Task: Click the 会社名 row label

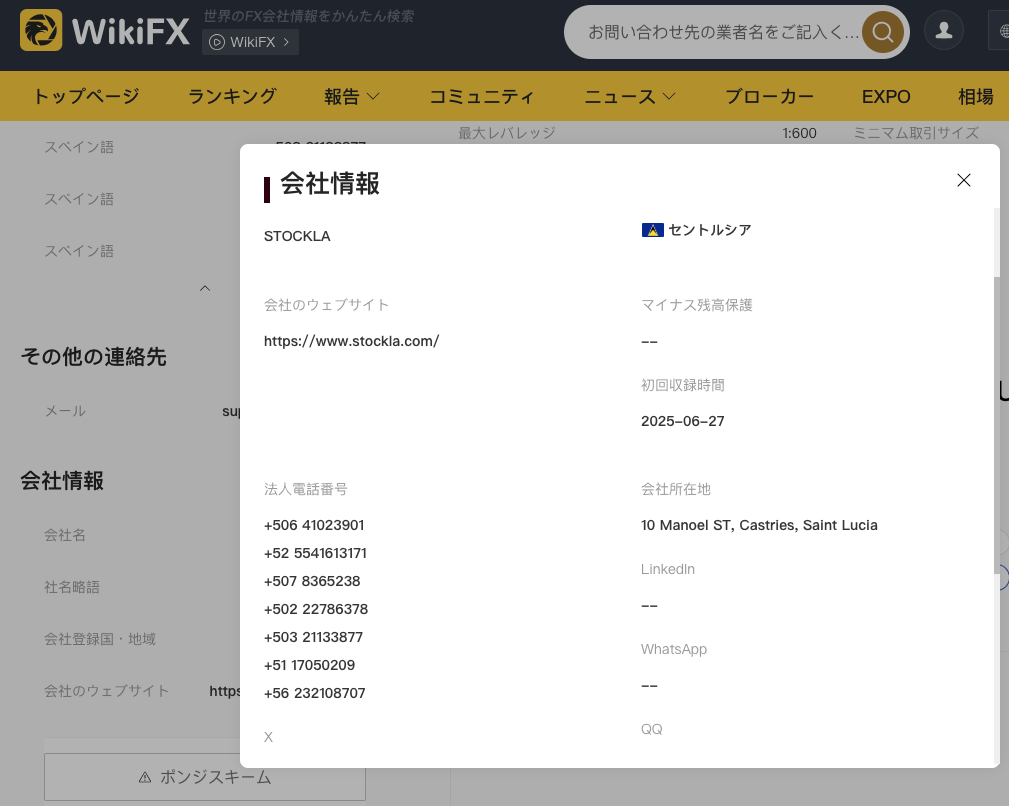Action: tap(64, 535)
